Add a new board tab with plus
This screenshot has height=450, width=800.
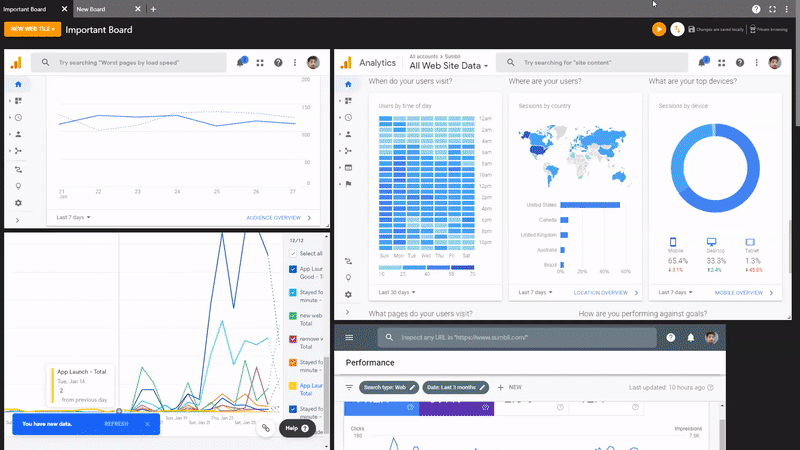click(x=153, y=8)
